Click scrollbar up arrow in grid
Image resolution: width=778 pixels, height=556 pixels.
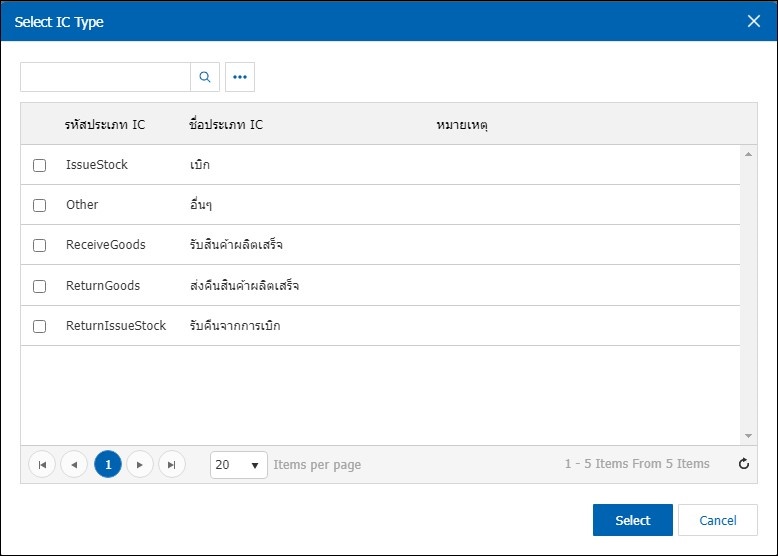748,154
